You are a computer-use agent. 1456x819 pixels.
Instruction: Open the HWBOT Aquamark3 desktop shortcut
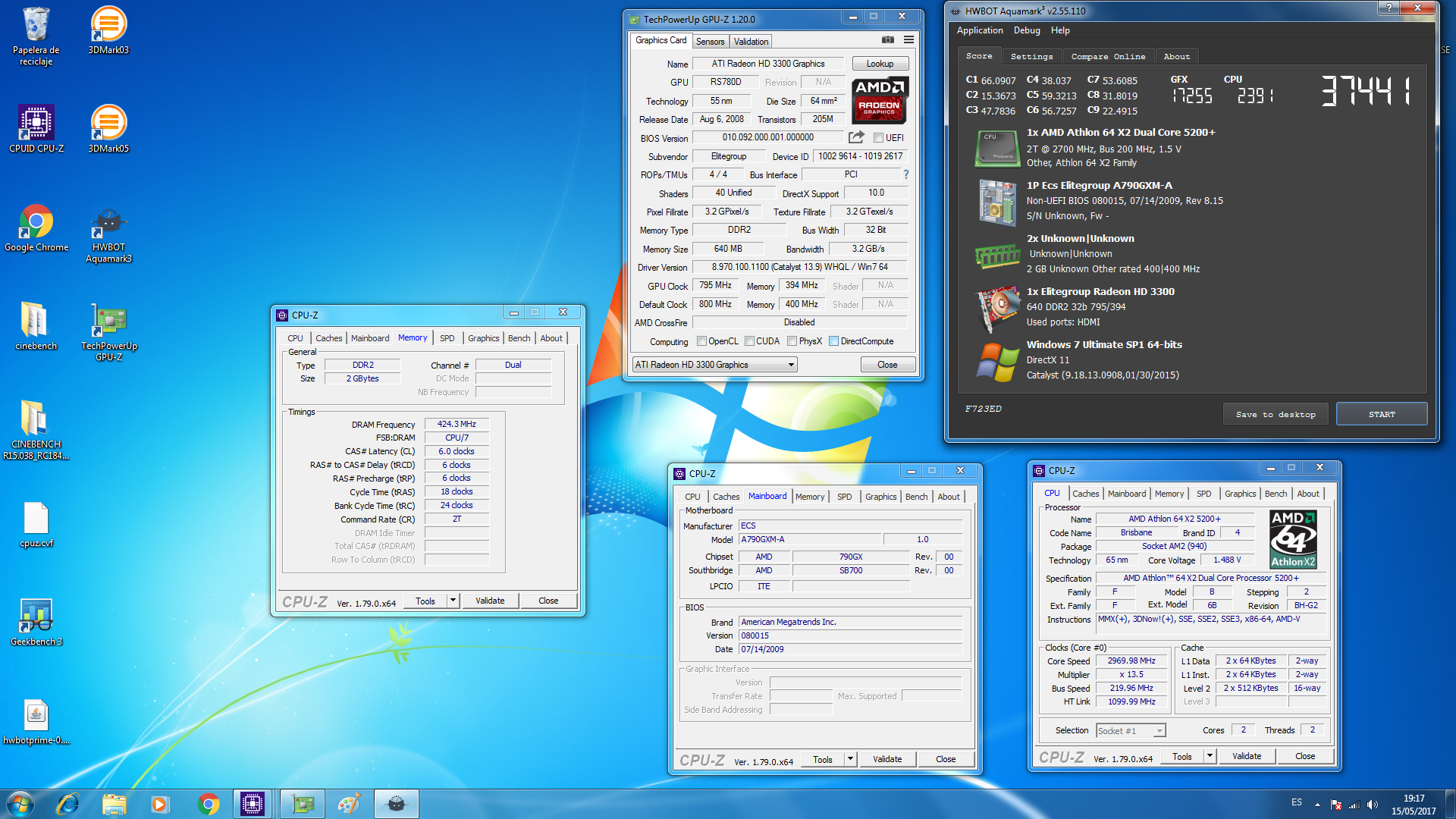coord(108,234)
